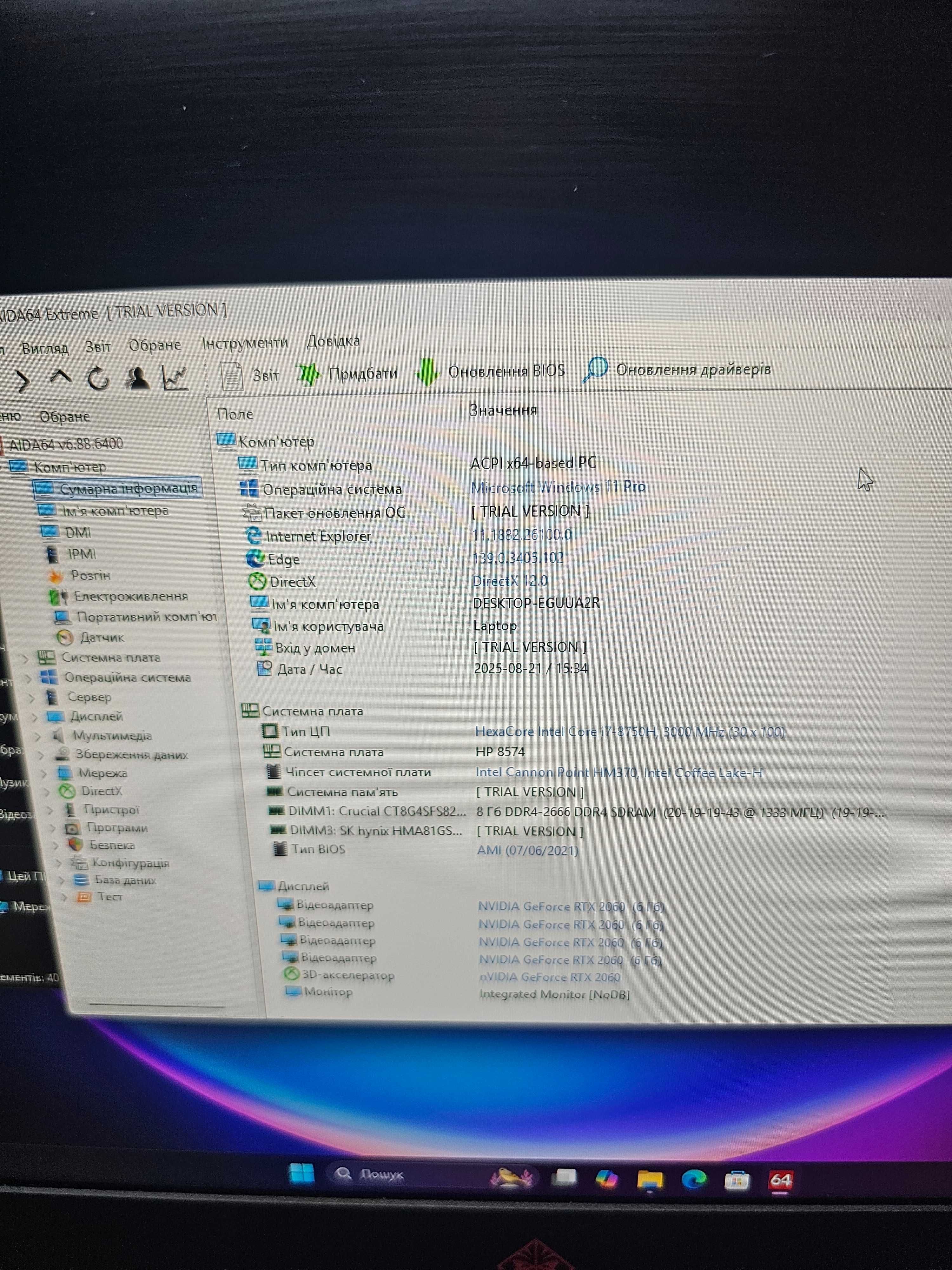Click the Значення column header

[x=503, y=410]
